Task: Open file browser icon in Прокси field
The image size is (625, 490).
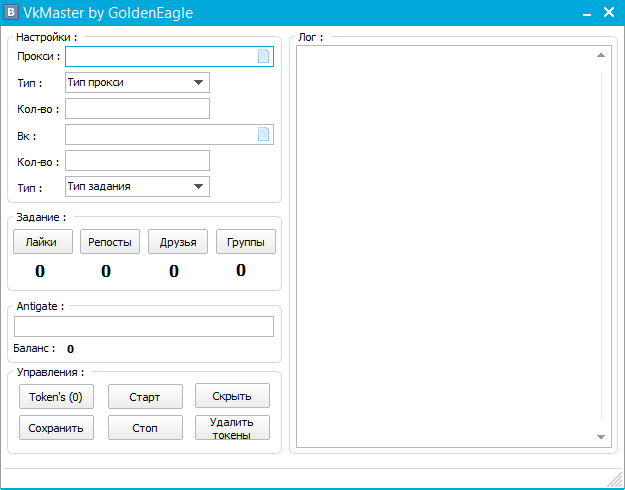Action: tap(263, 56)
